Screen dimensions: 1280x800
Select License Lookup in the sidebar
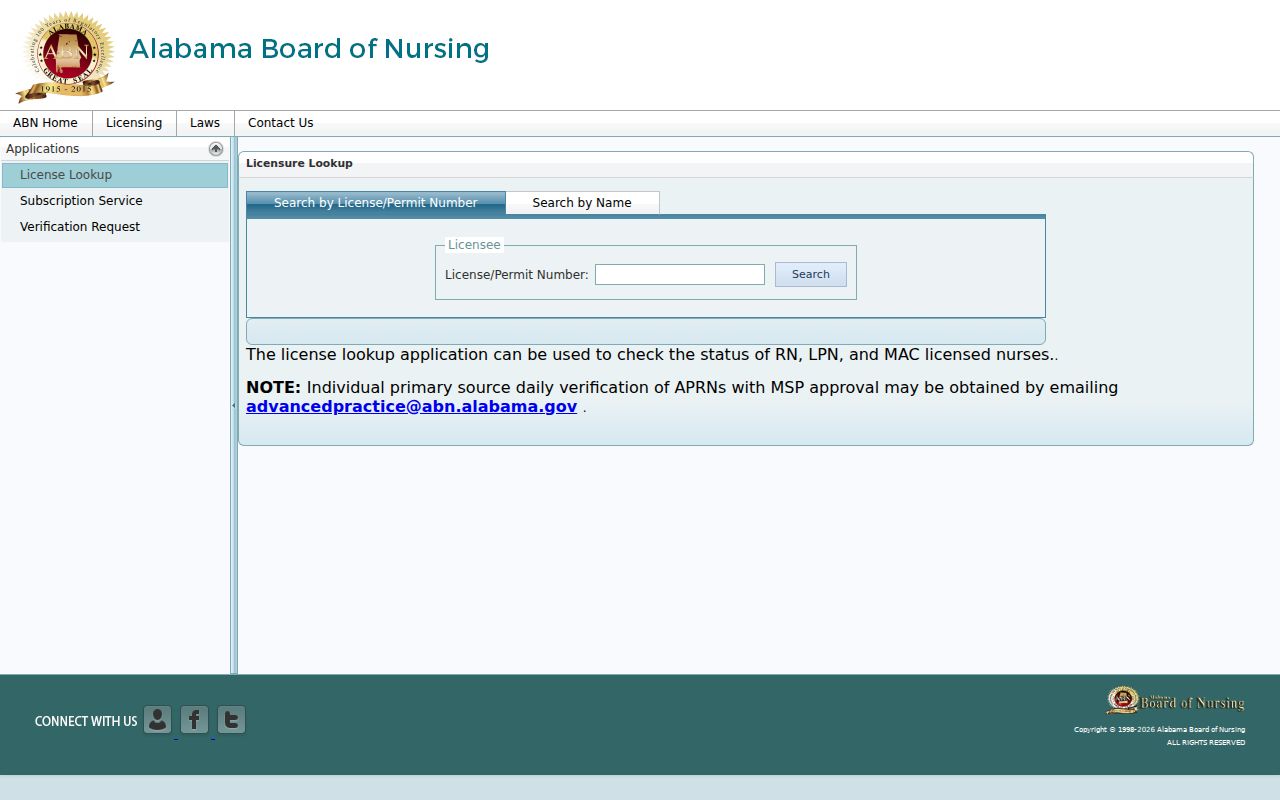115,175
